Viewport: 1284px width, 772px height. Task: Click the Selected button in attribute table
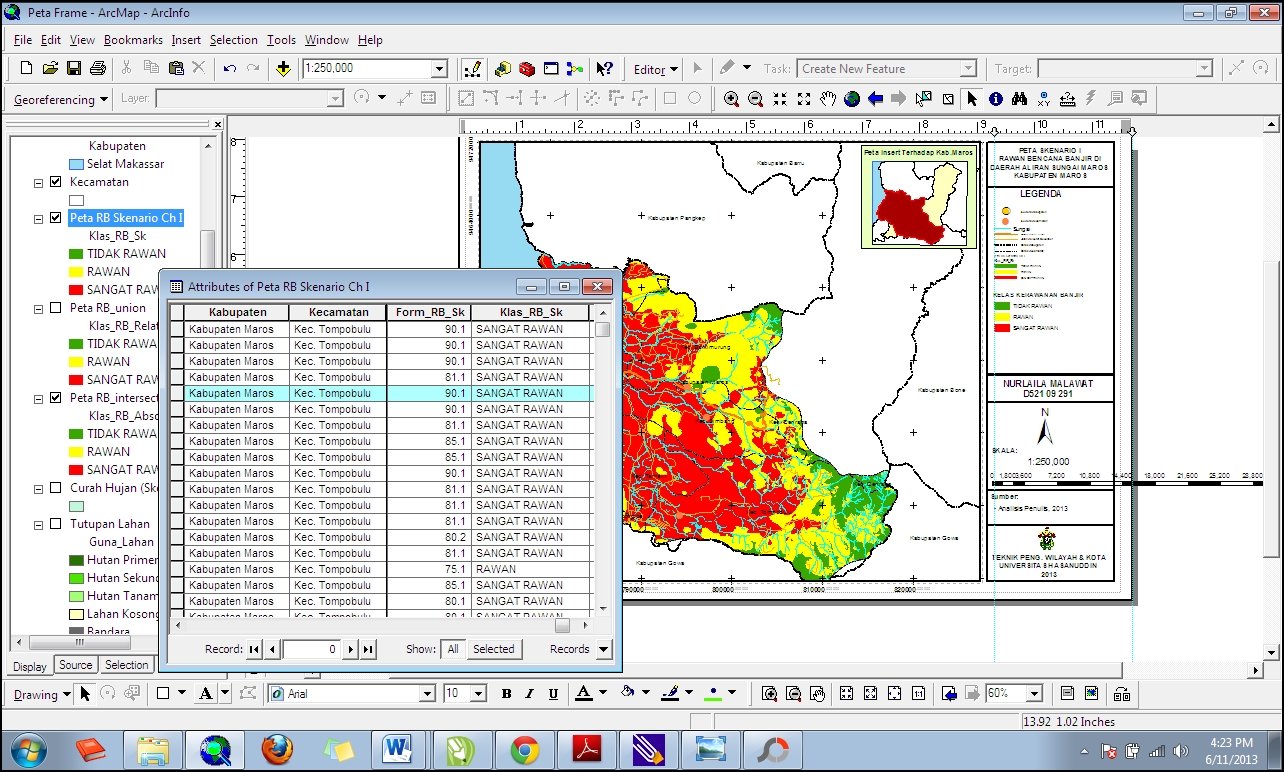493,649
